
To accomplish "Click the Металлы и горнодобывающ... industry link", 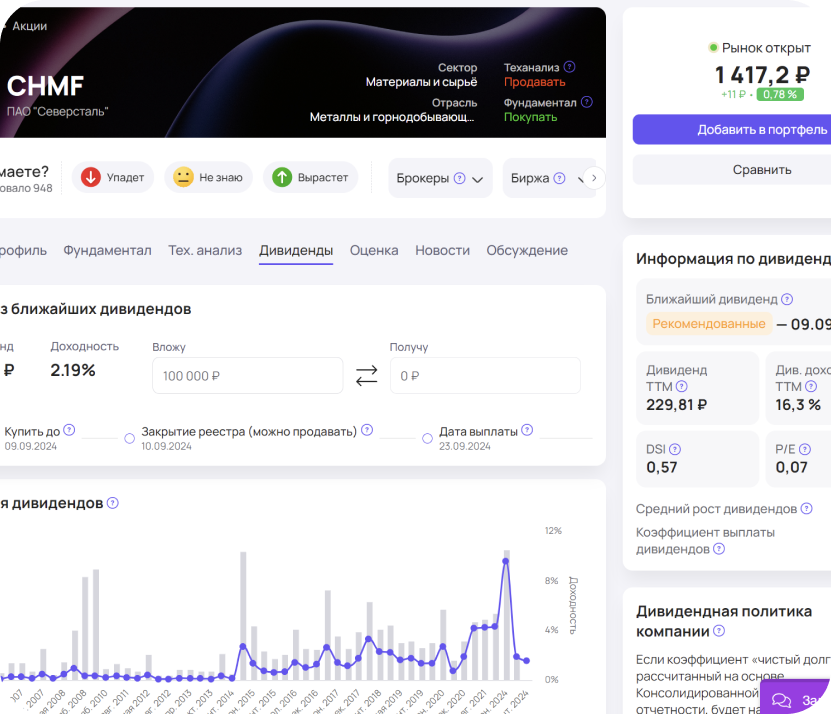I will [392, 117].
